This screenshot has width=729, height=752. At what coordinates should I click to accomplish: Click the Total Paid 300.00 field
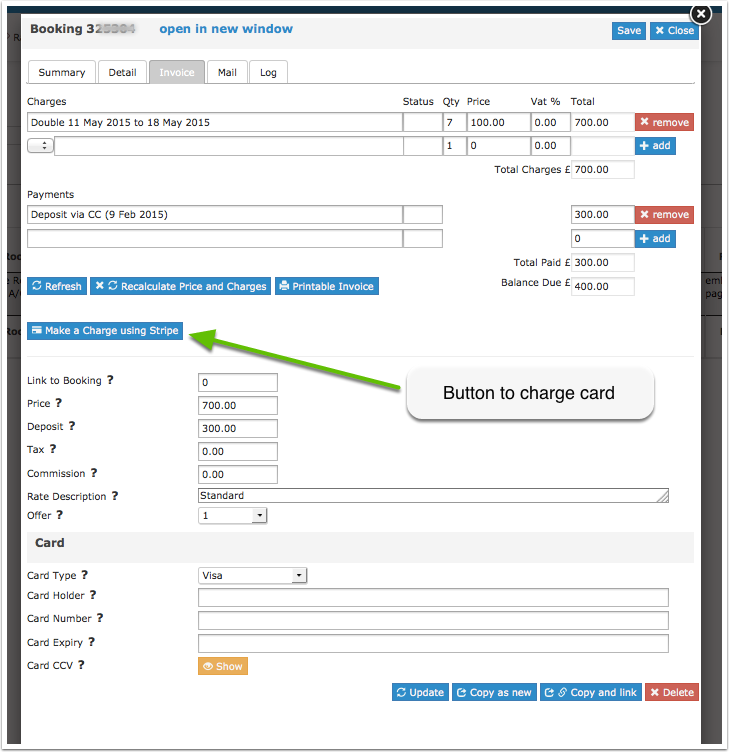click(x=603, y=262)
